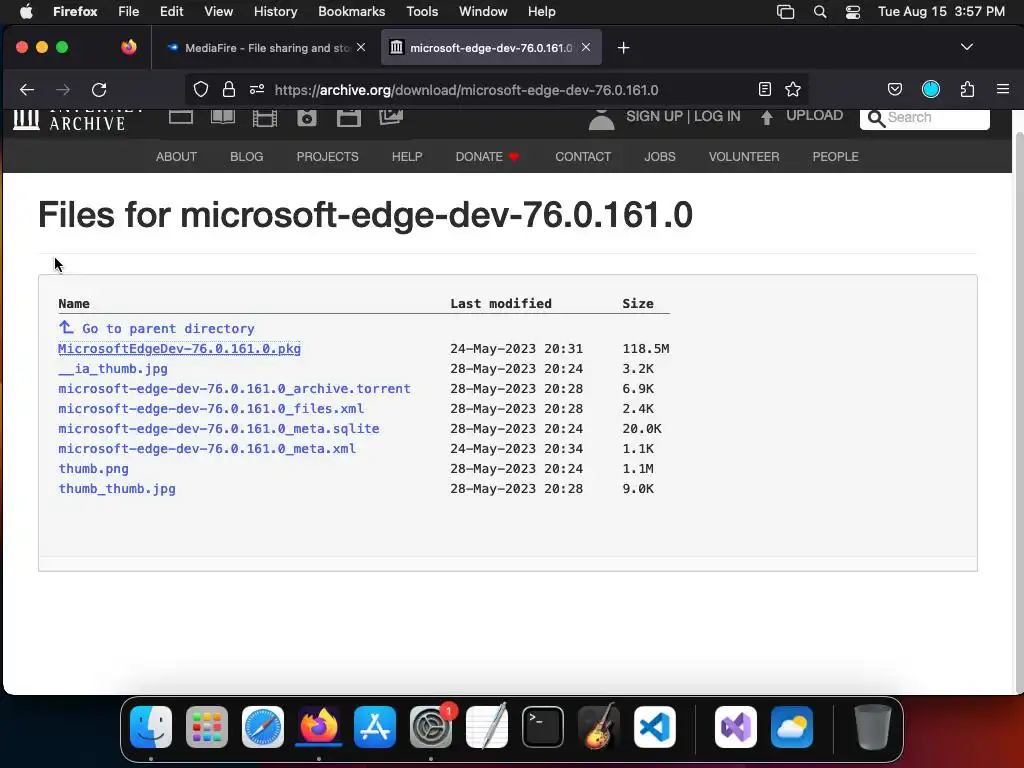The image size is (1024, 768).
Task: Open the _files.xml file link
Action: coord(211,409)
